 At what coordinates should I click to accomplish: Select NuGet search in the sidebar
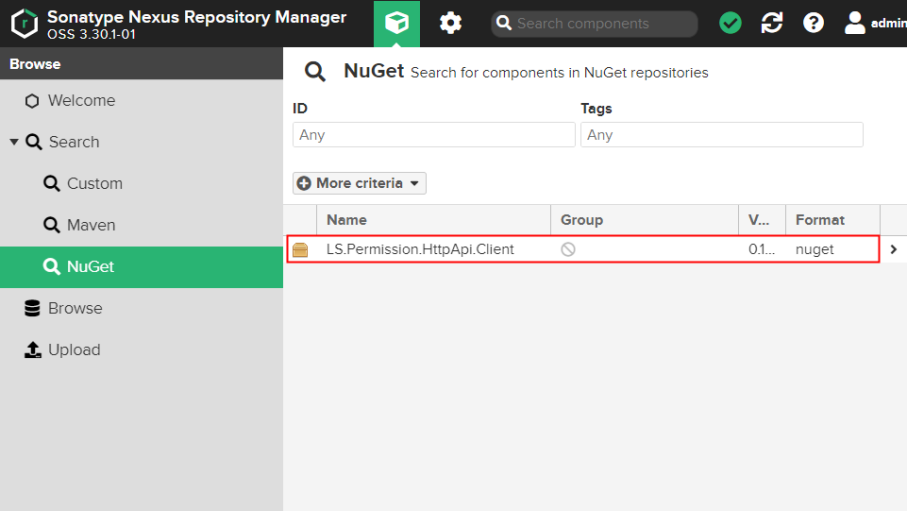(x=141, y=267)
